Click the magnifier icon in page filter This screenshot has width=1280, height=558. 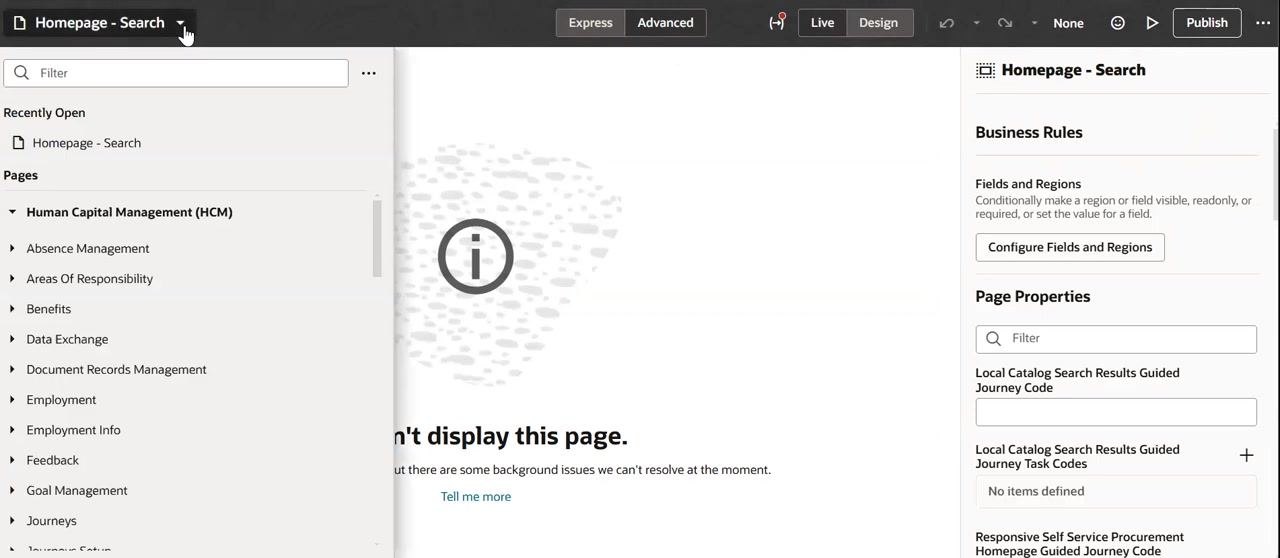pos(22,73)
